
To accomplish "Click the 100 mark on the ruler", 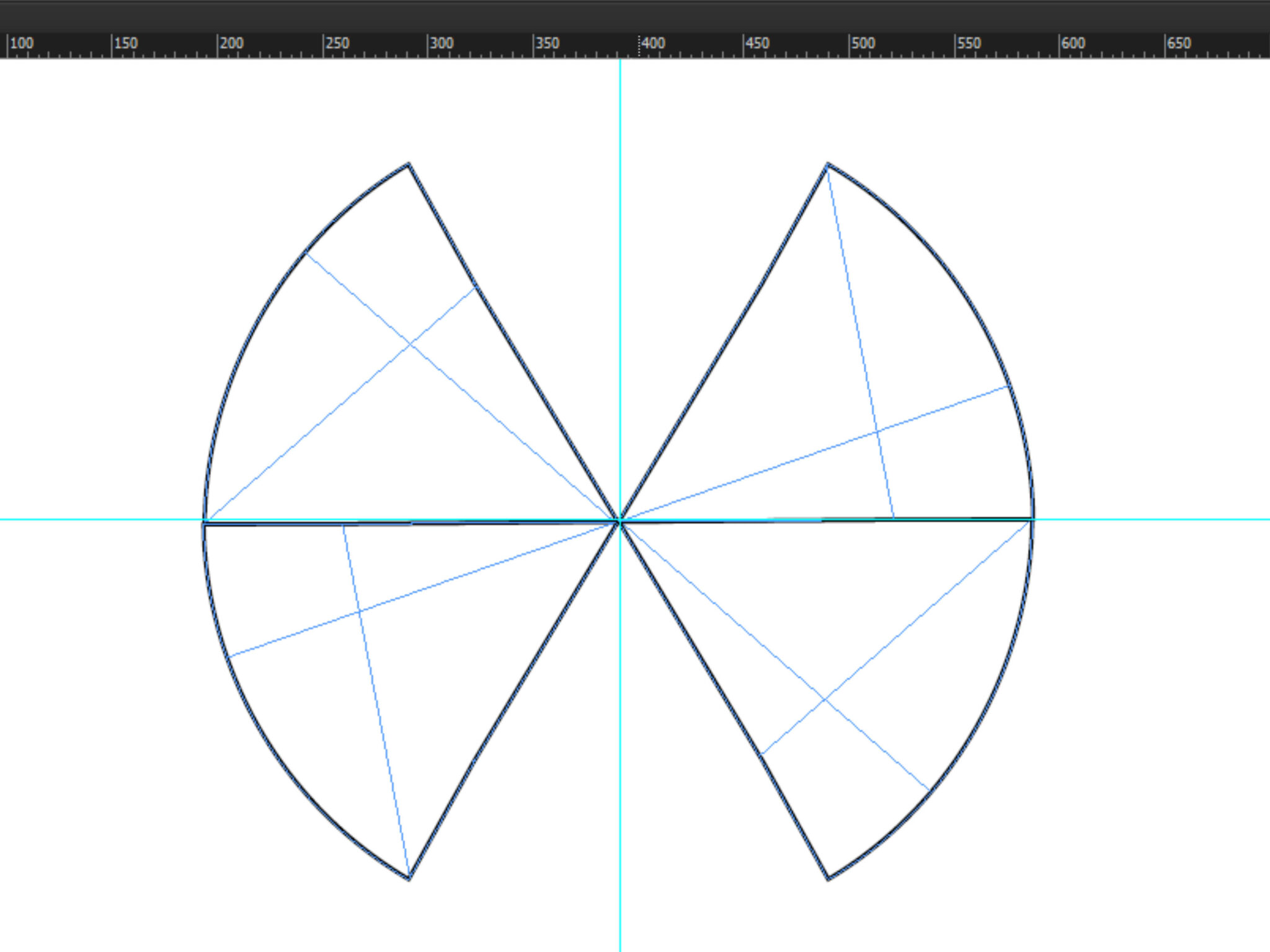I will (21, 43).
